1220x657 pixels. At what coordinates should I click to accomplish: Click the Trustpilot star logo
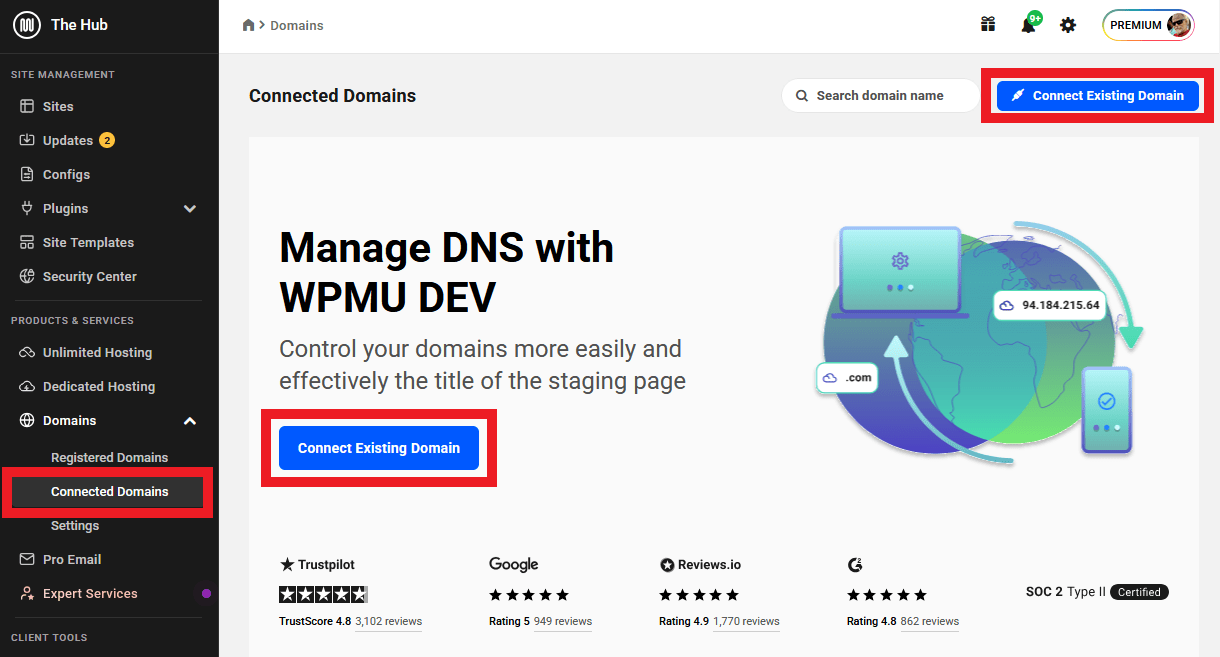(x=287, y=565)
